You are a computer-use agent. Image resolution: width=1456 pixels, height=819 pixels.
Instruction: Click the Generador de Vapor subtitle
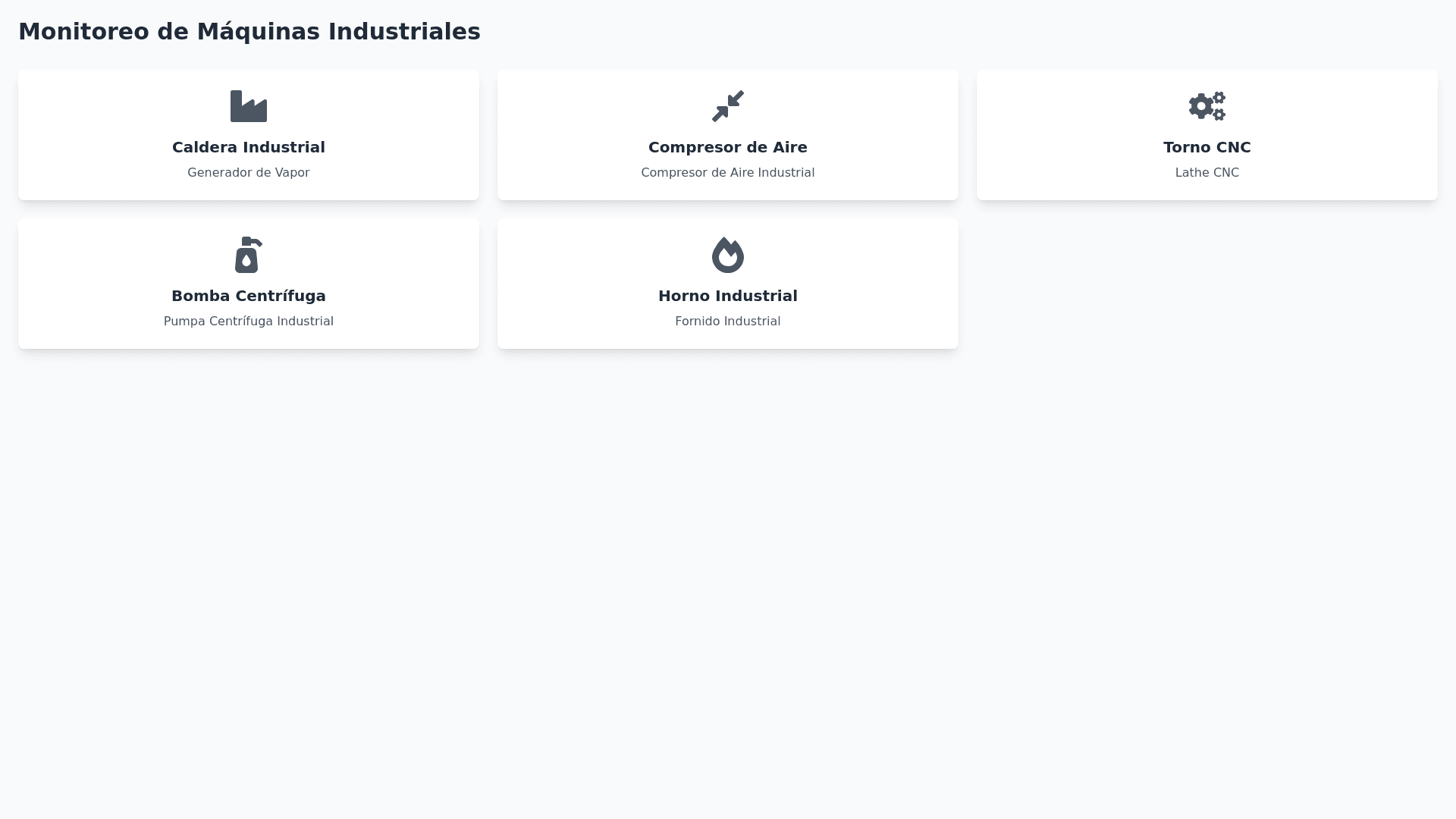(249, 173)
